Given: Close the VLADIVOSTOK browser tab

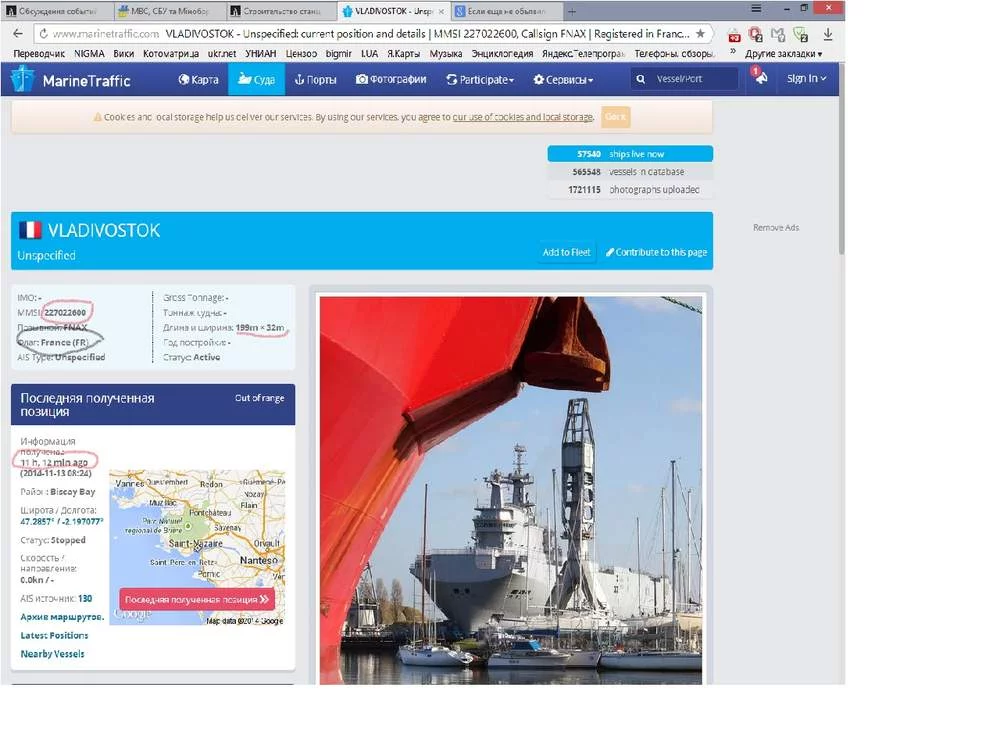Looking at the screenshot, I should (x=441, y=11).
